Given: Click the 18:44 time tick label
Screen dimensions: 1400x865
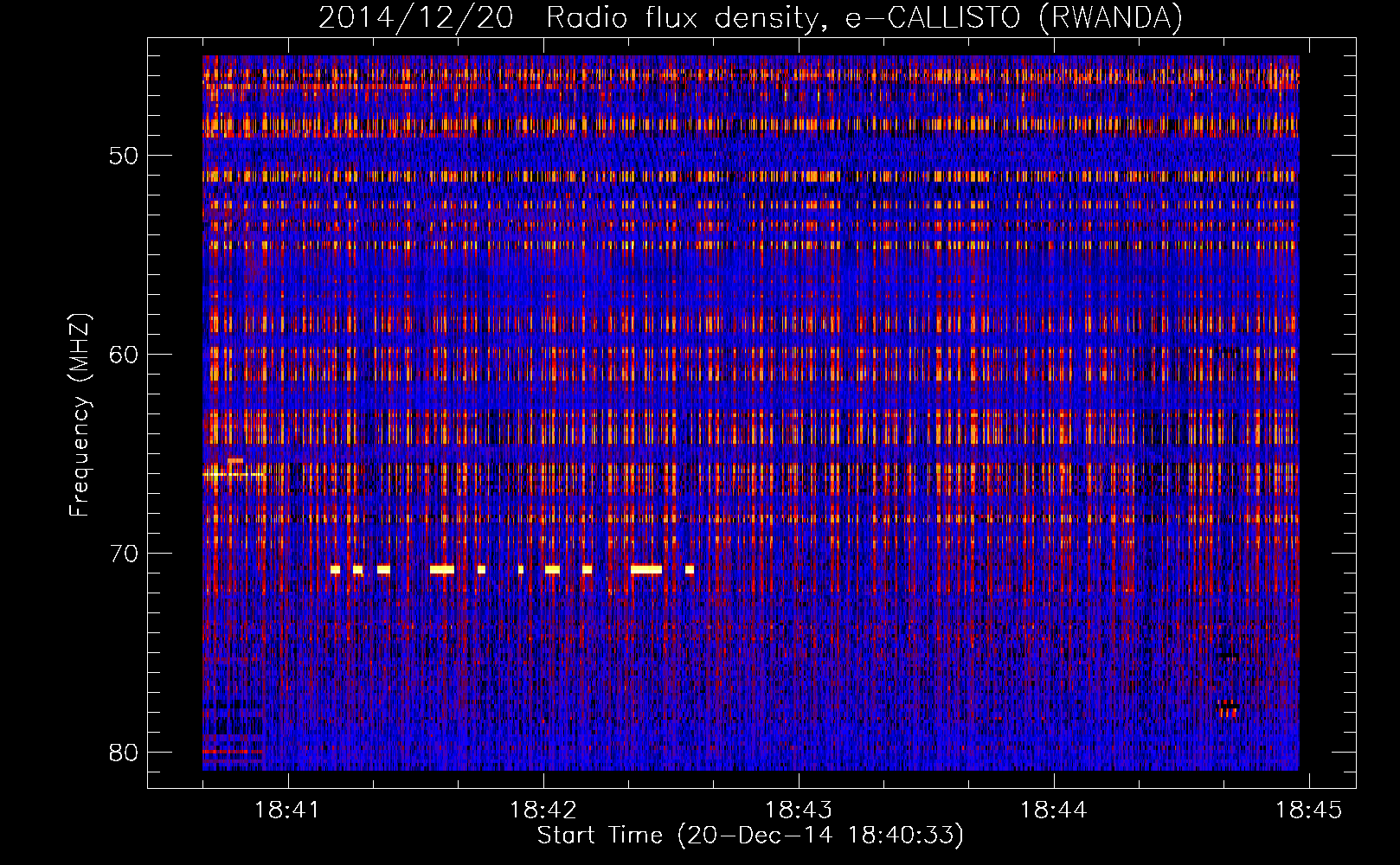Looking at the screenshot, I should [x=1054, y=810].
